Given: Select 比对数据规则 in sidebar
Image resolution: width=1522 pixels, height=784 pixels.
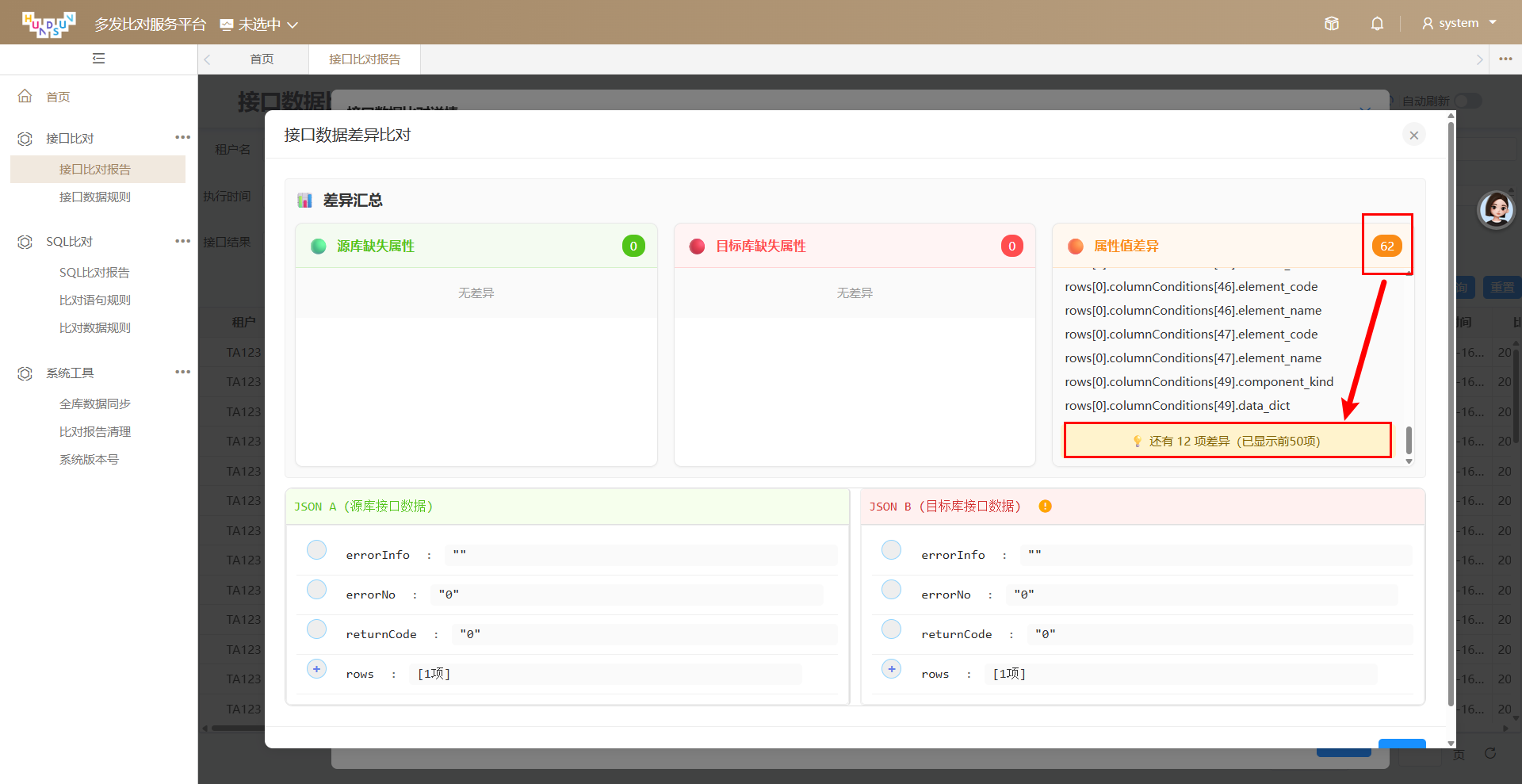Looking at the screenshot, I should click(x=95, y=327).
